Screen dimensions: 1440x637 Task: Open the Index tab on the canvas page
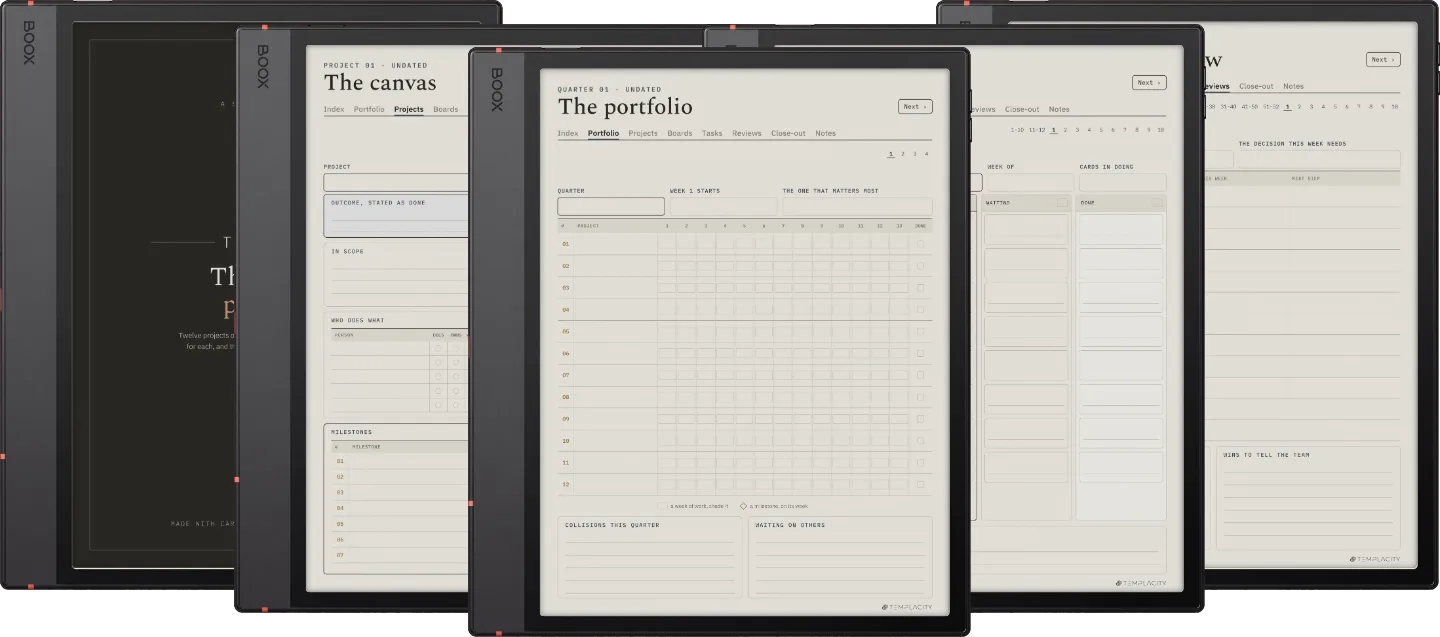[x=334, y=109]
